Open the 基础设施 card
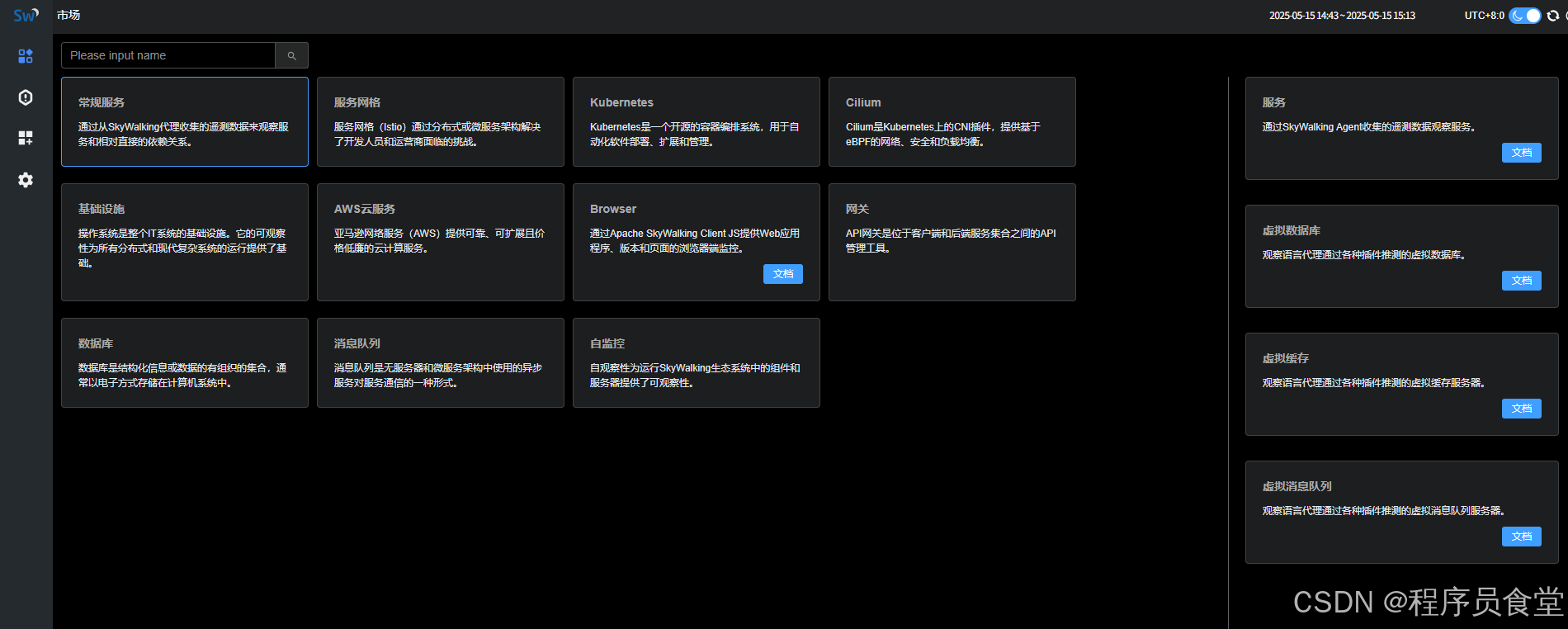The width and height of the screenshot is (1568, 629). point(185,242)
